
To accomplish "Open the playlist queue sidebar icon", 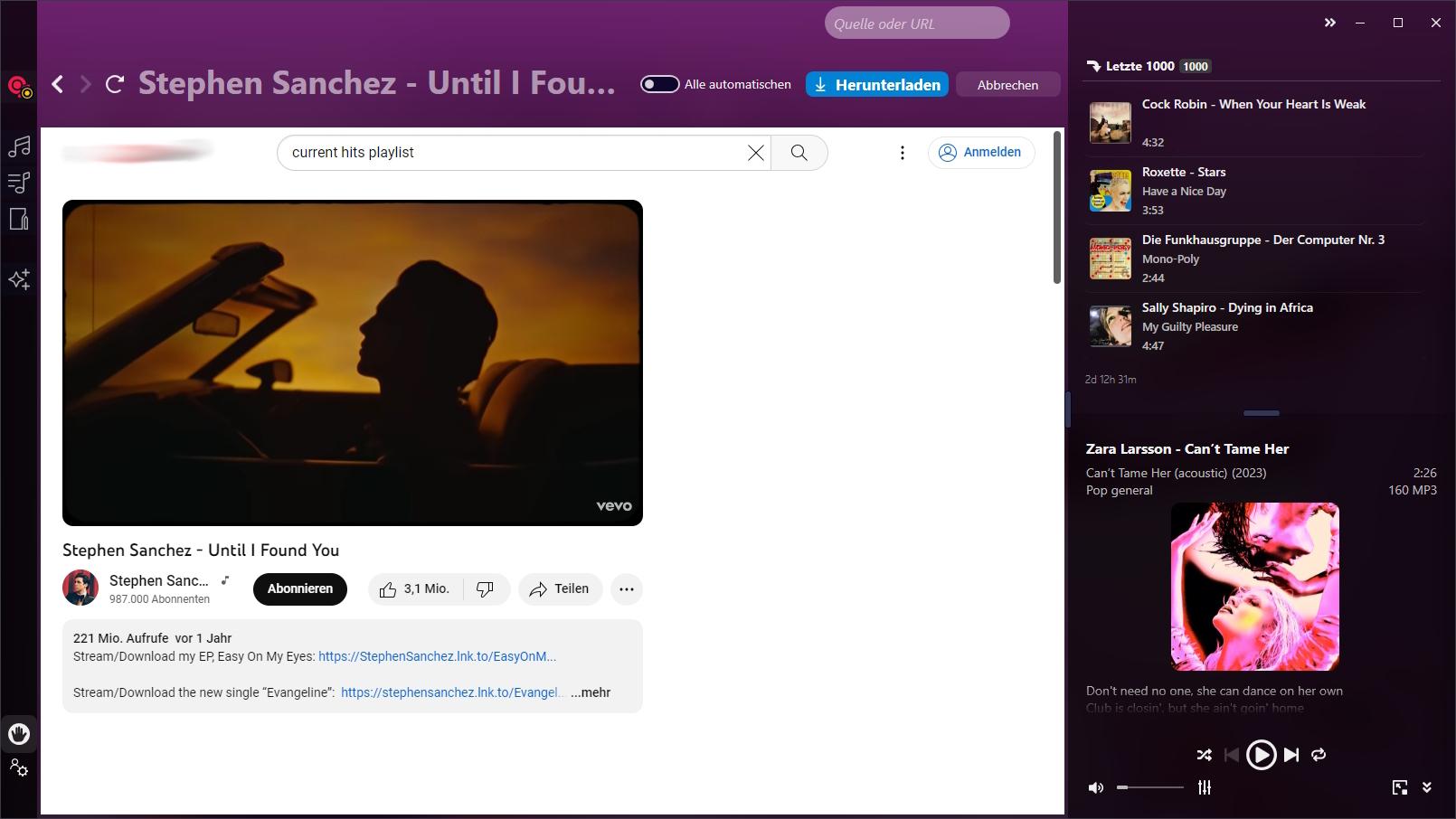I will [19, 183].
